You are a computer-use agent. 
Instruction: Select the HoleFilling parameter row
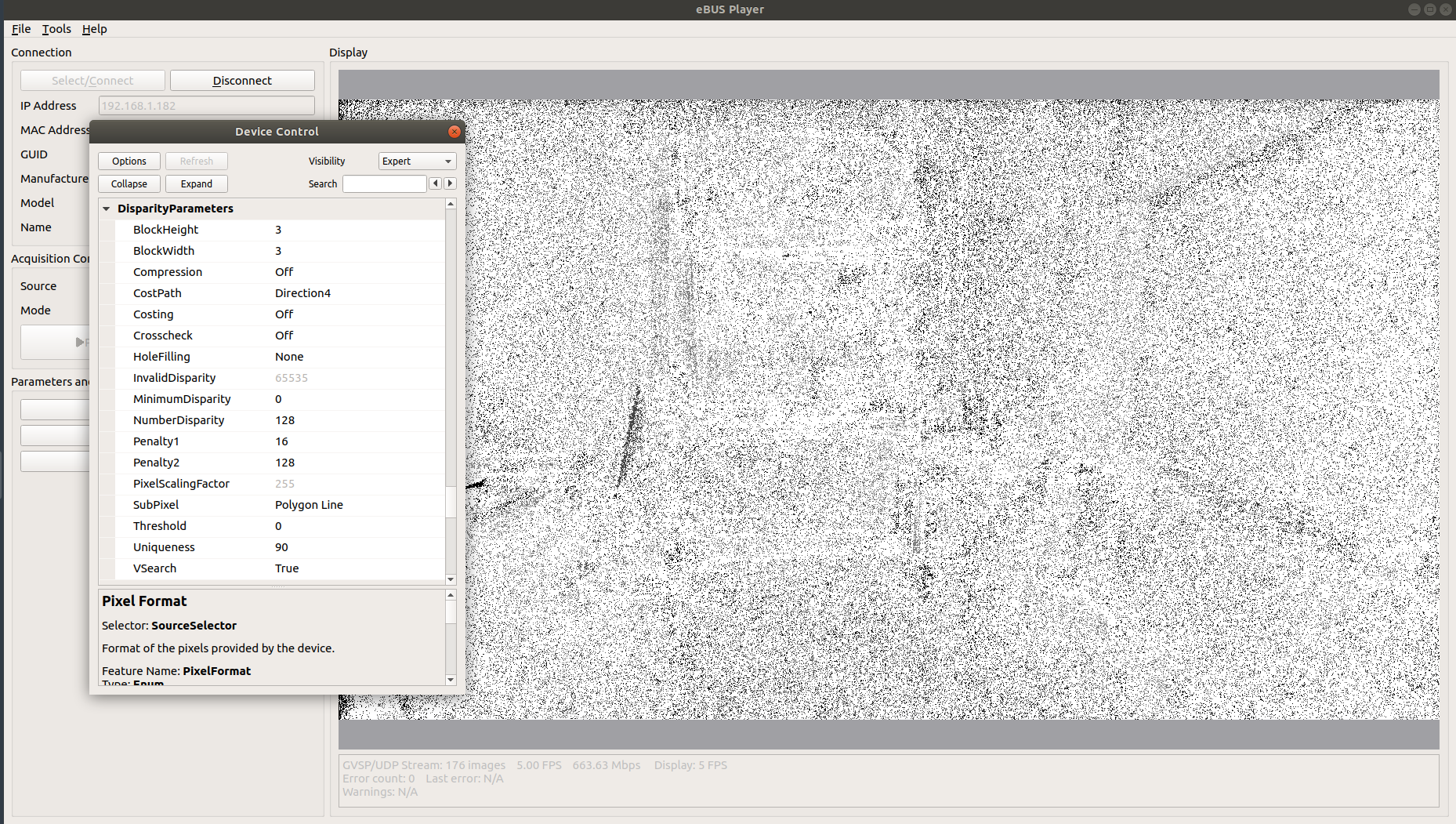point(272,357)
